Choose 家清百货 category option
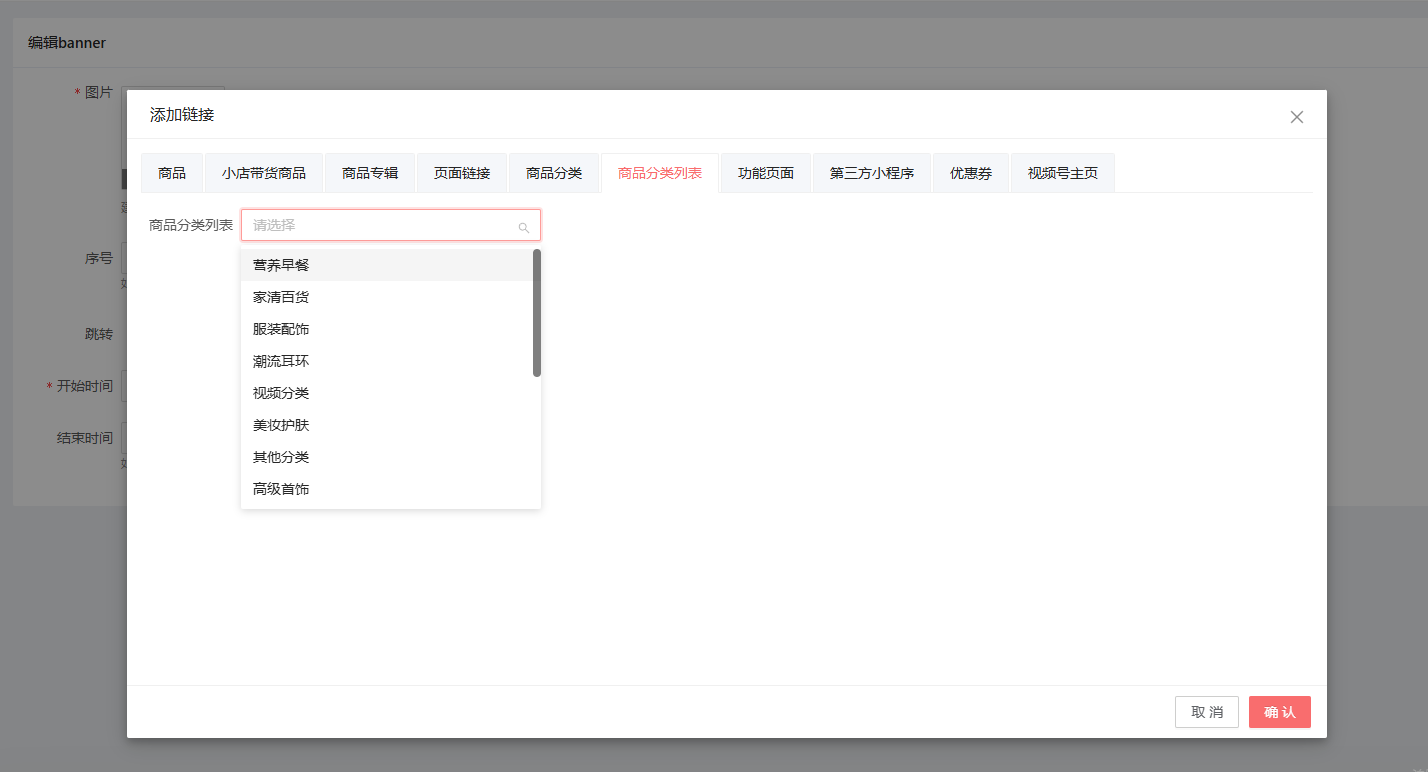 coord(387,297)
